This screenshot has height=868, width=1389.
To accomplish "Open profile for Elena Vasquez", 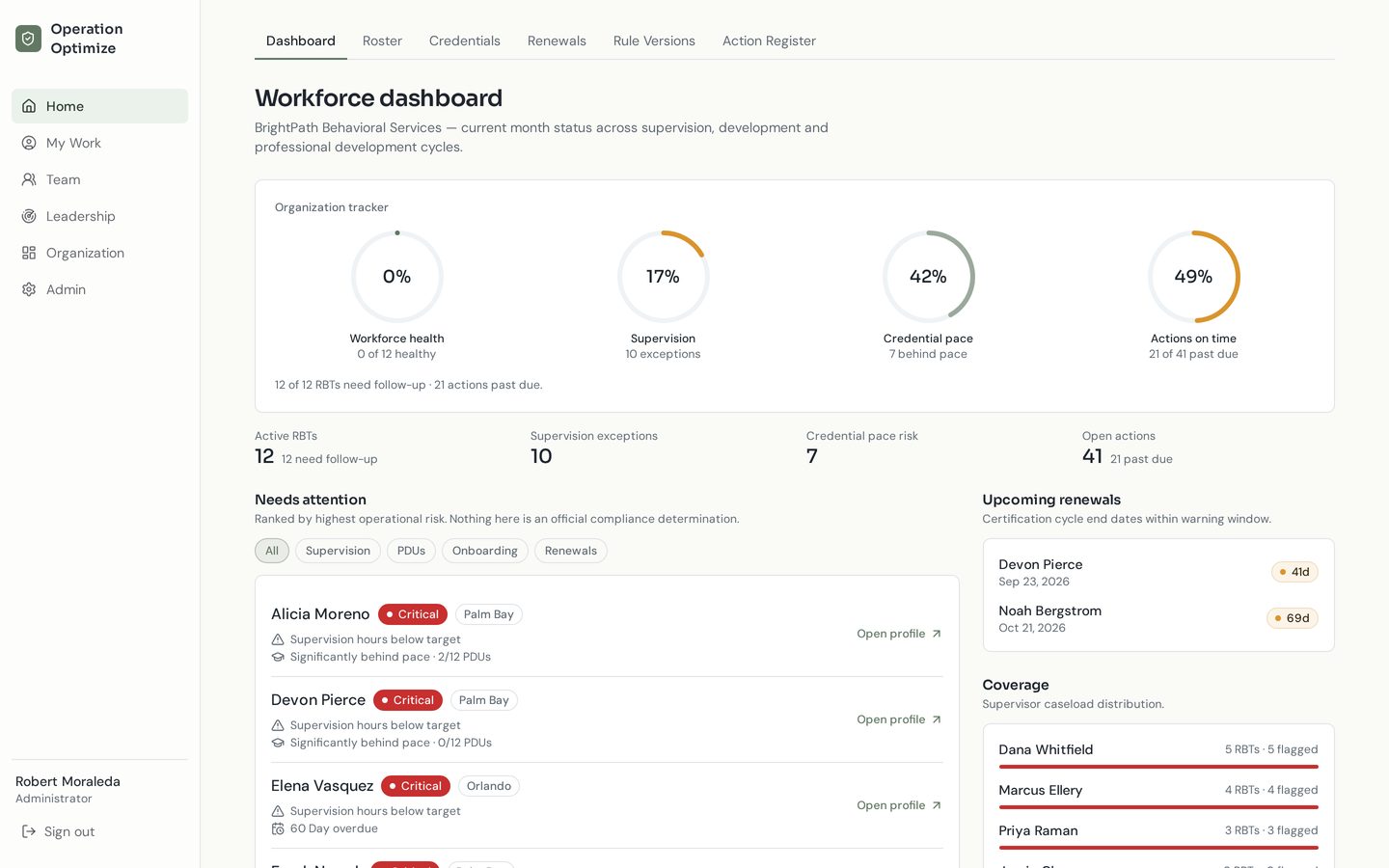I will [899, 805].
